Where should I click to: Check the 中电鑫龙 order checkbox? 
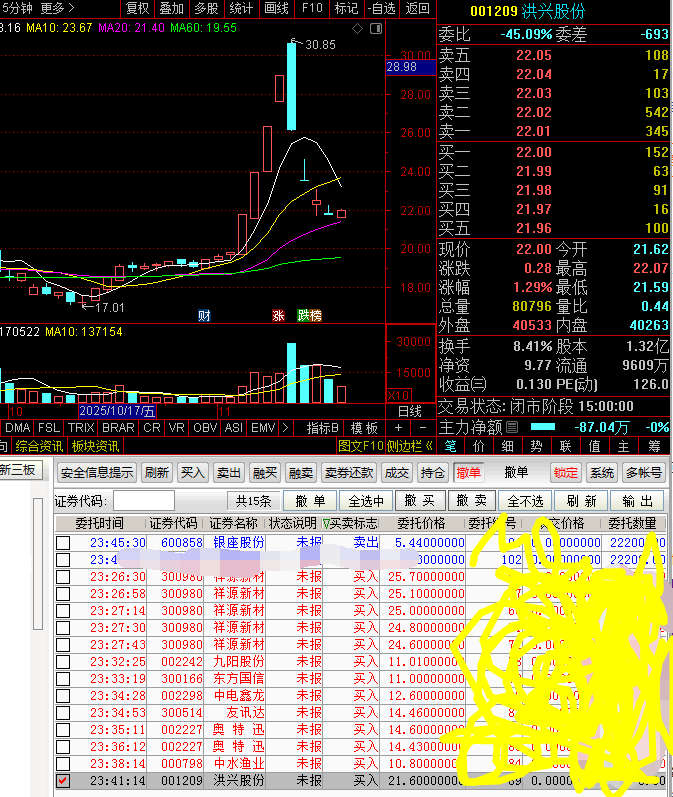pos(63,696)
